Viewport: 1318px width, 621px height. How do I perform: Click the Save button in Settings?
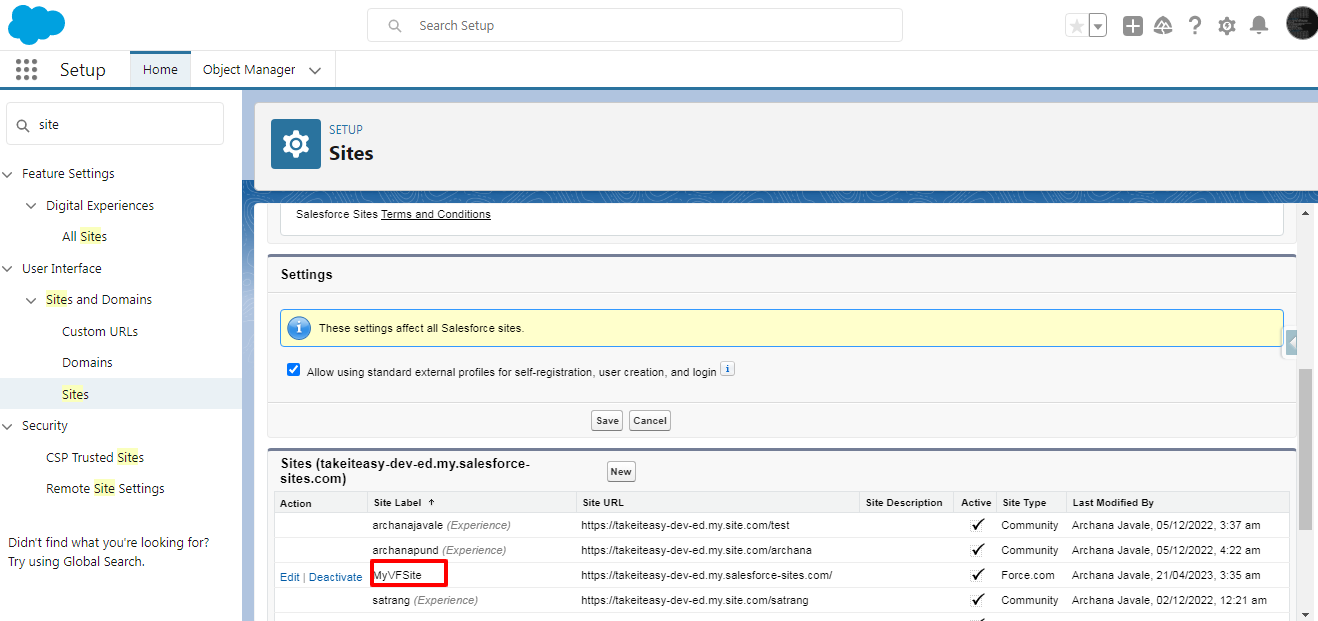tap(607, 421)
